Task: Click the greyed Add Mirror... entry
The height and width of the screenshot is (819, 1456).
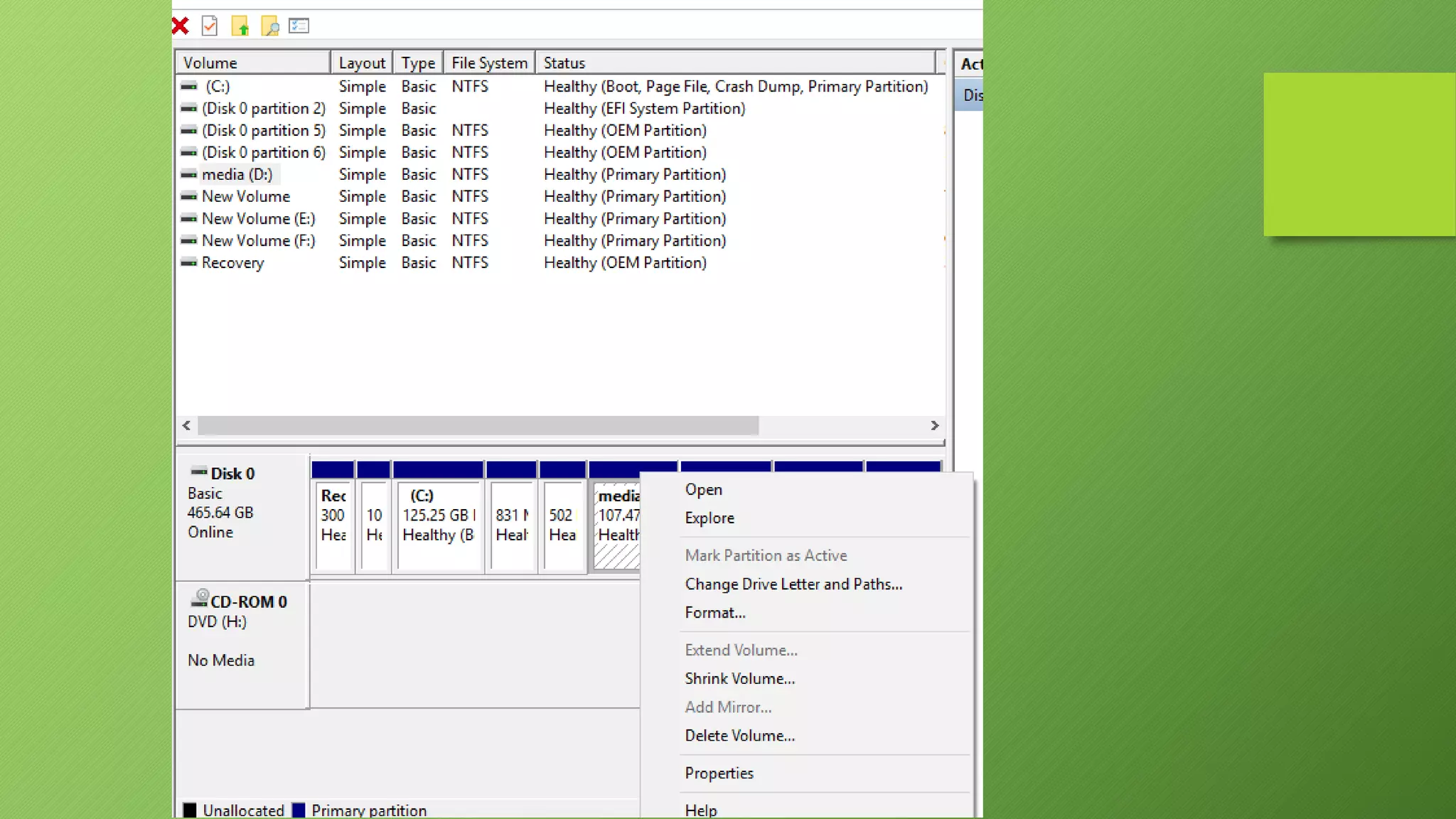Action: point(729,707)
